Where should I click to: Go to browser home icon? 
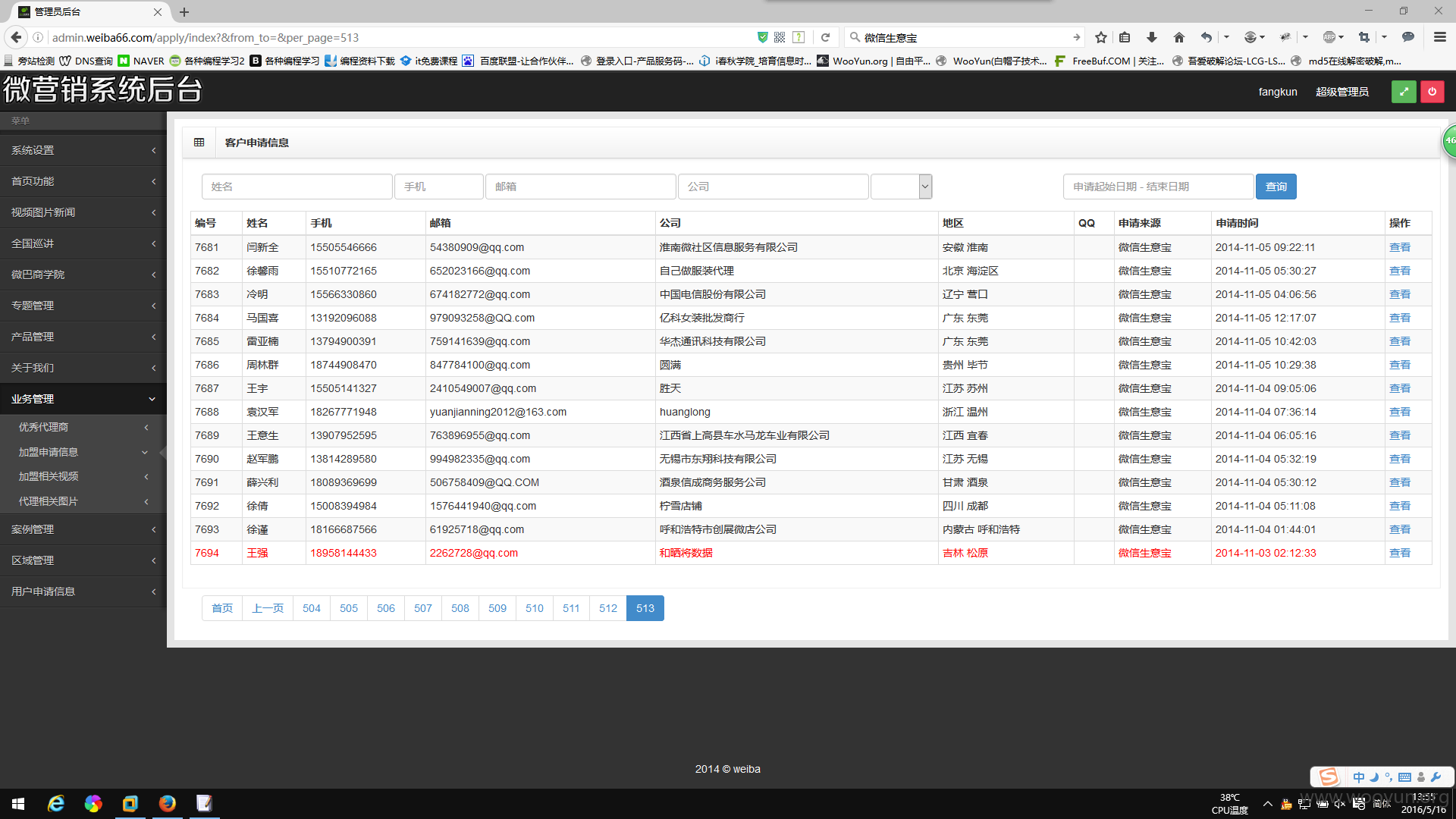click(x=1178, y=37)
